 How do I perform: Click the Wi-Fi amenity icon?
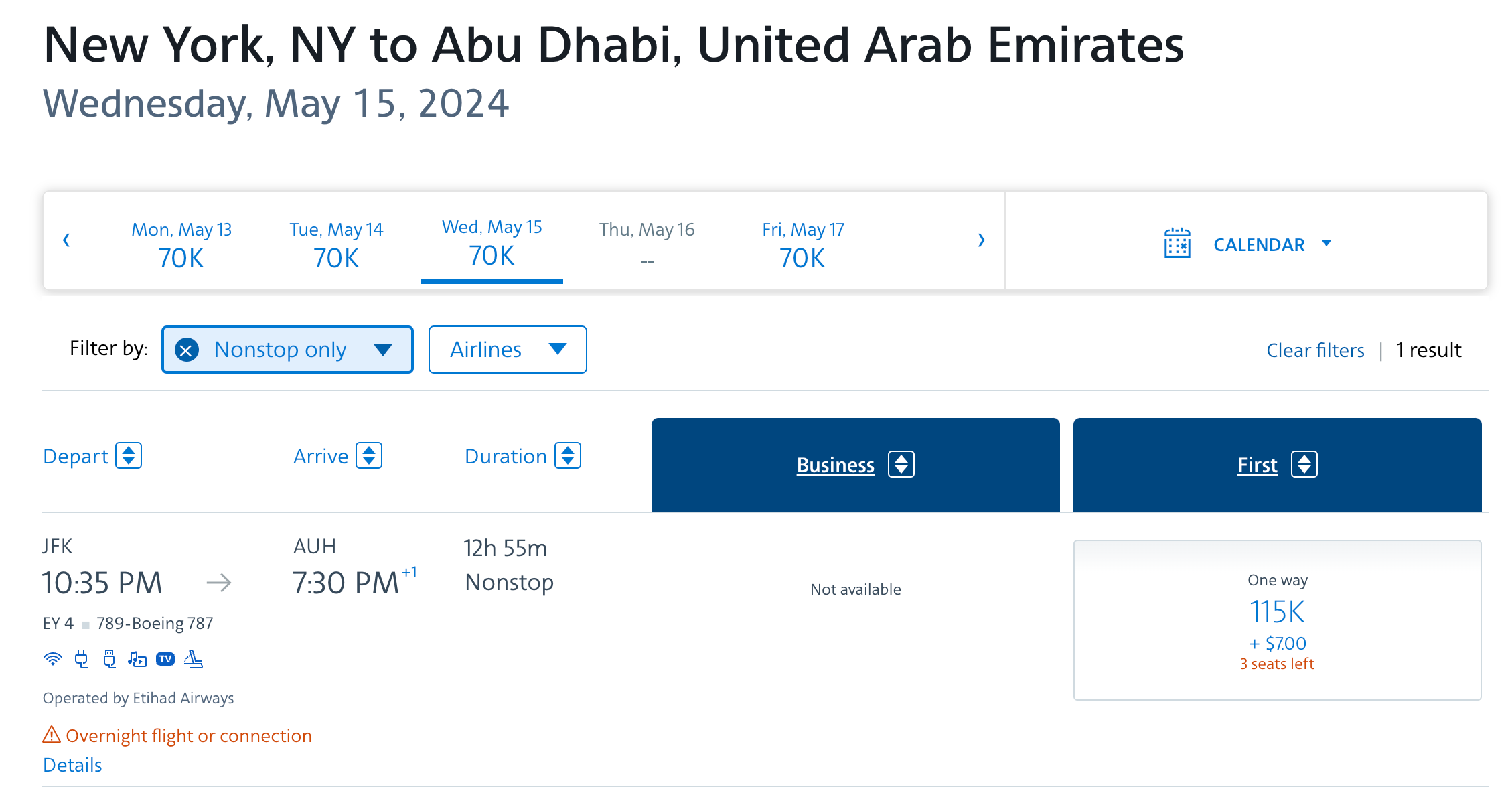[52, 659]
